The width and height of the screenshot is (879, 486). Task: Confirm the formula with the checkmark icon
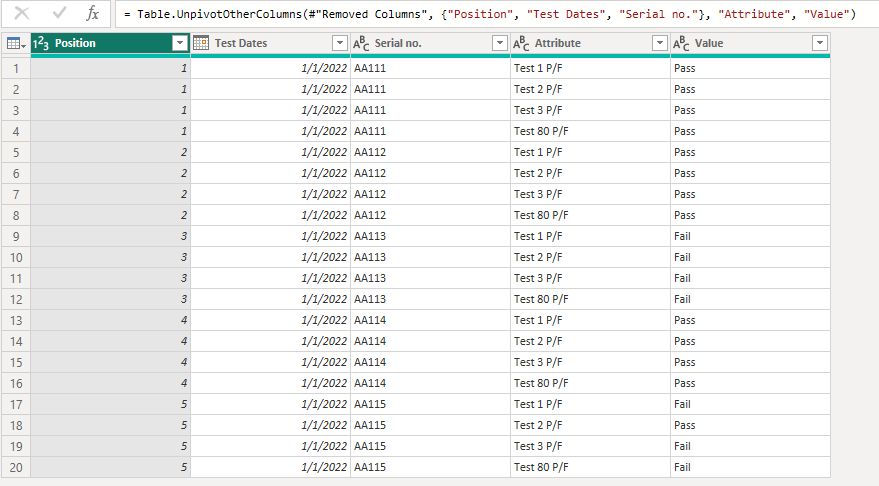[59, 13]
